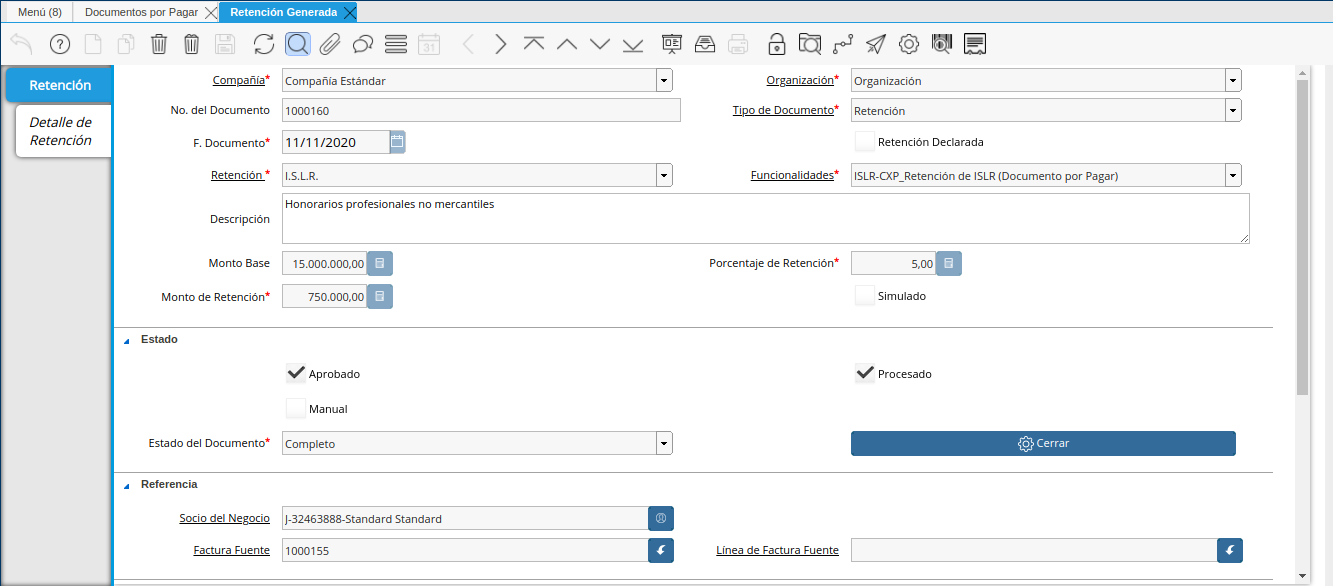
Task: Open the process gear icon in toolbar
Action: tap(909, 44)
